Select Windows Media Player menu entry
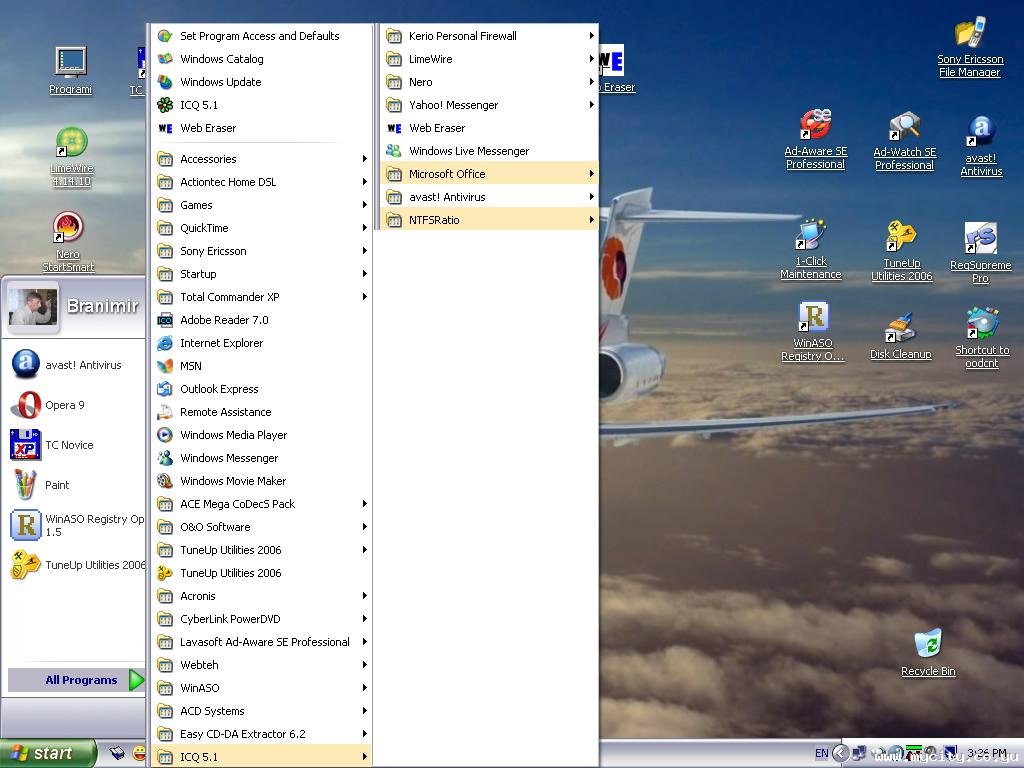This screenshot has width=1024, height=768. 233,435
